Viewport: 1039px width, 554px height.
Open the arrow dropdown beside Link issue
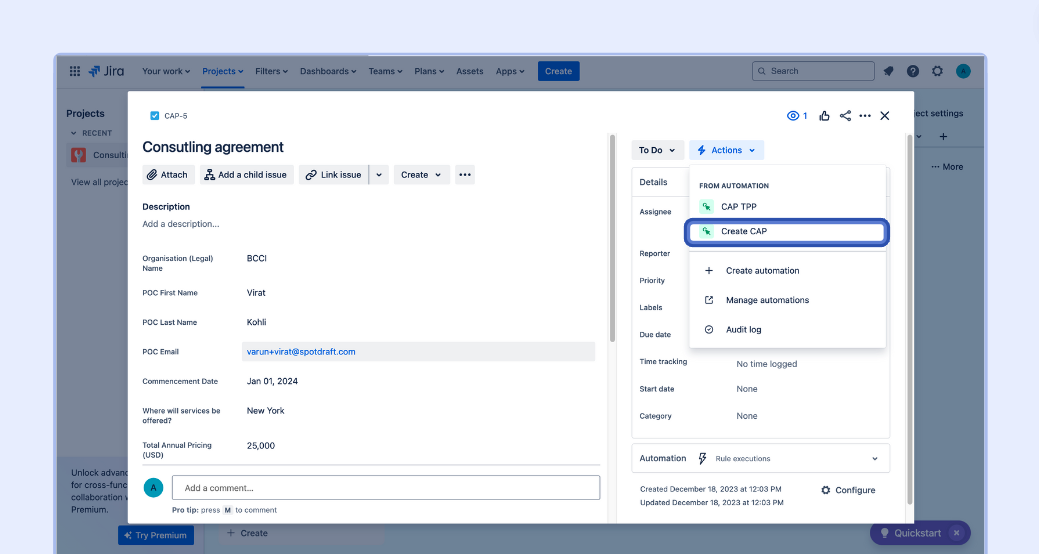tap(379, 175)
